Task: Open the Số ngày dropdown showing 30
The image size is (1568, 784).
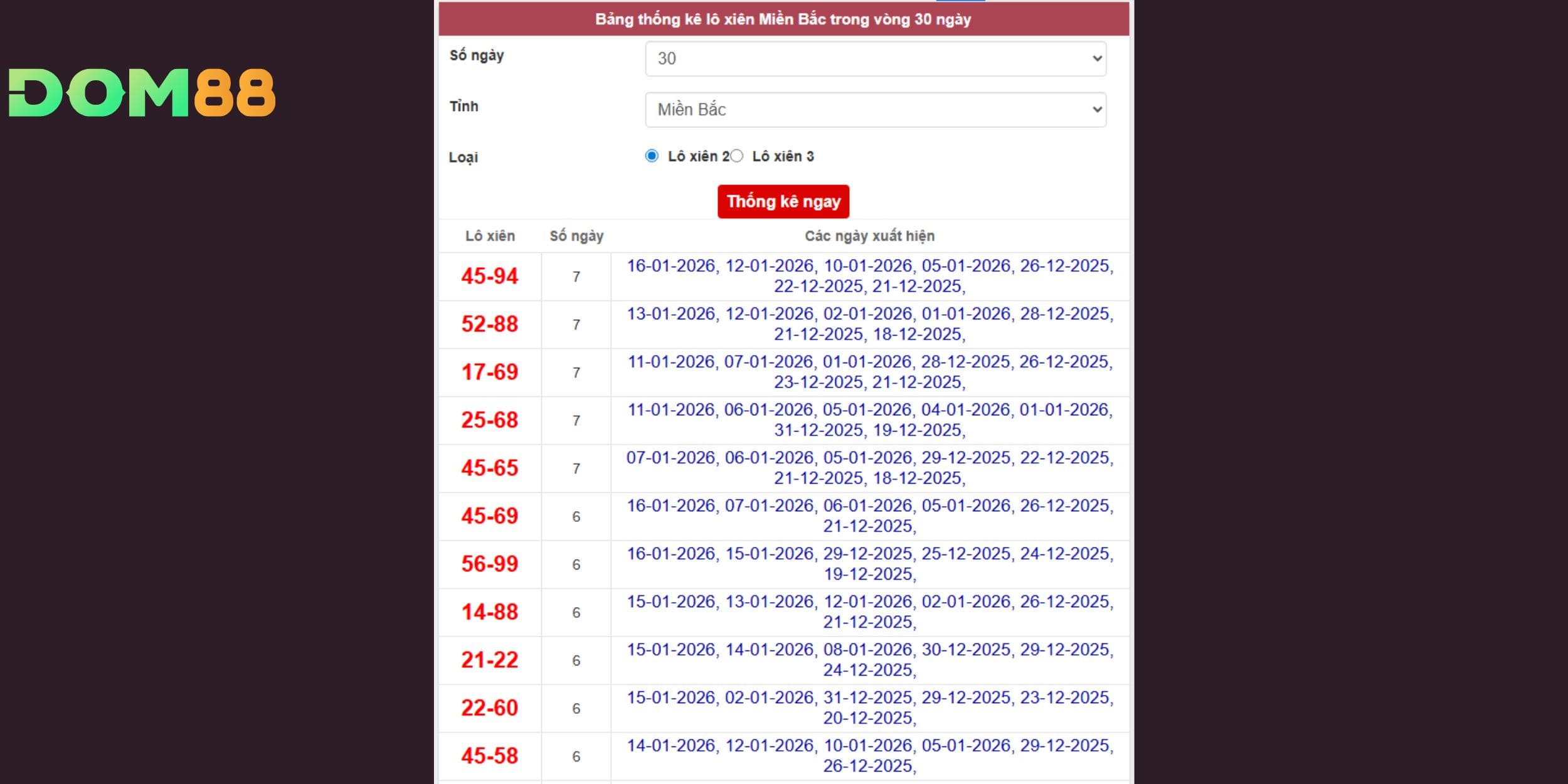Action: pos(875,59)
